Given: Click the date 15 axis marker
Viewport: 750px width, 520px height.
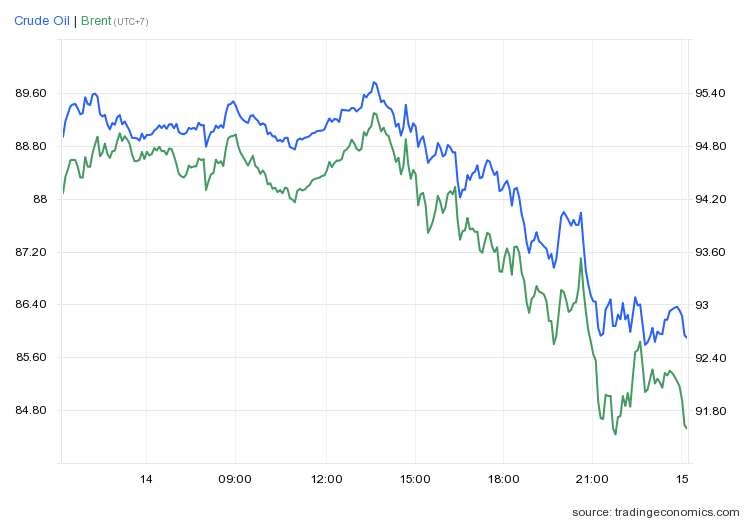Looking at the screenshot, I should [683, 480].
